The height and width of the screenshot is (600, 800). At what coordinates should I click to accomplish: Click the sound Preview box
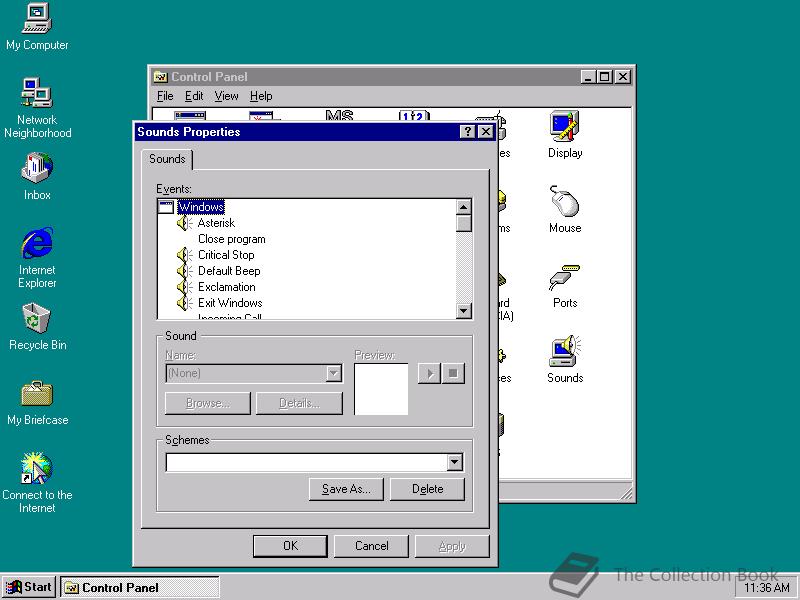[381, 389]
